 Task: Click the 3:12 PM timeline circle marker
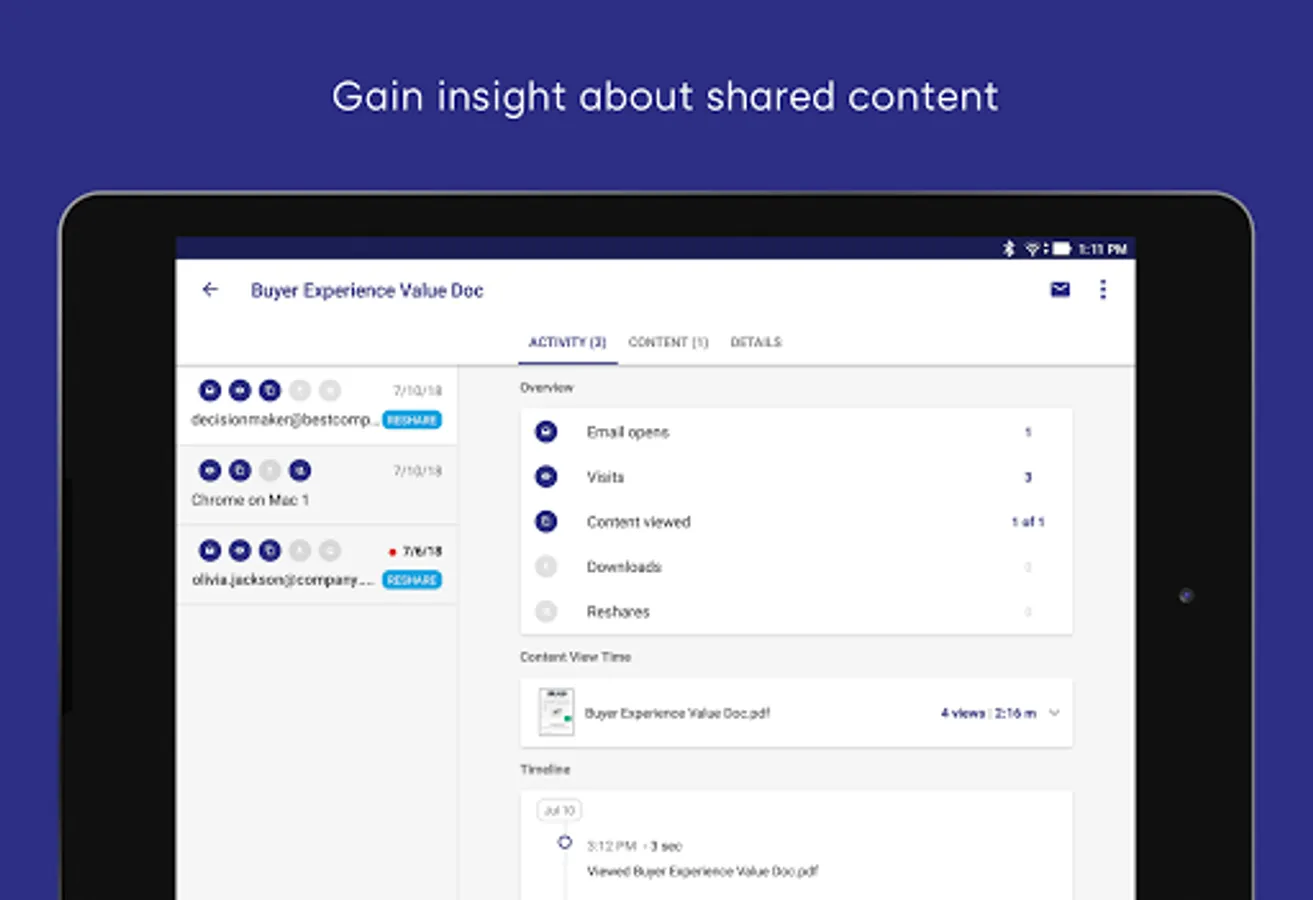click(x=565, y=843)
